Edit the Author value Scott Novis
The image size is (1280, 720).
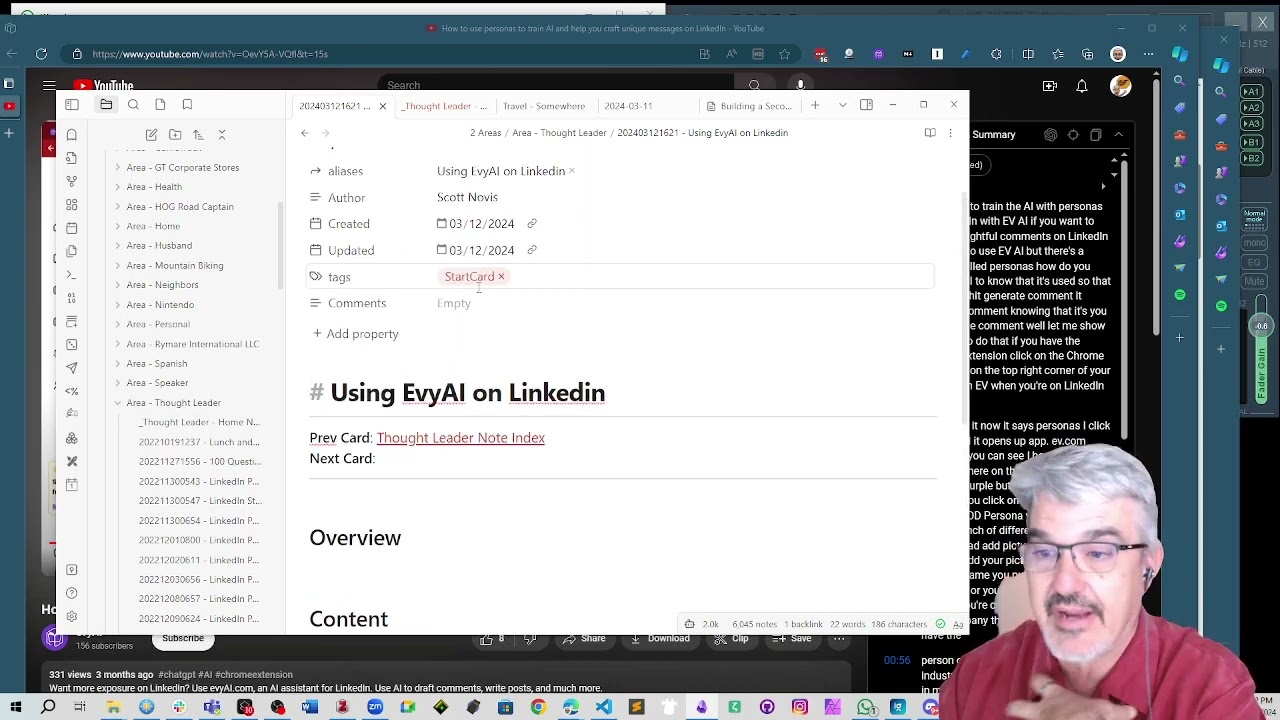[x=467, y=197]
